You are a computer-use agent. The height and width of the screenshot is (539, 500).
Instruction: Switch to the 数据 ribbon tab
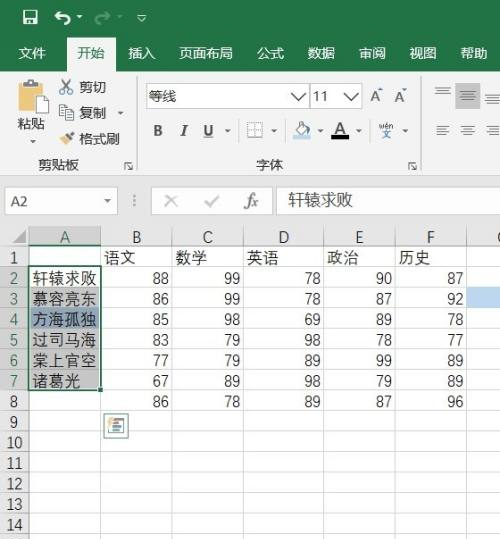tap(321, 53)
